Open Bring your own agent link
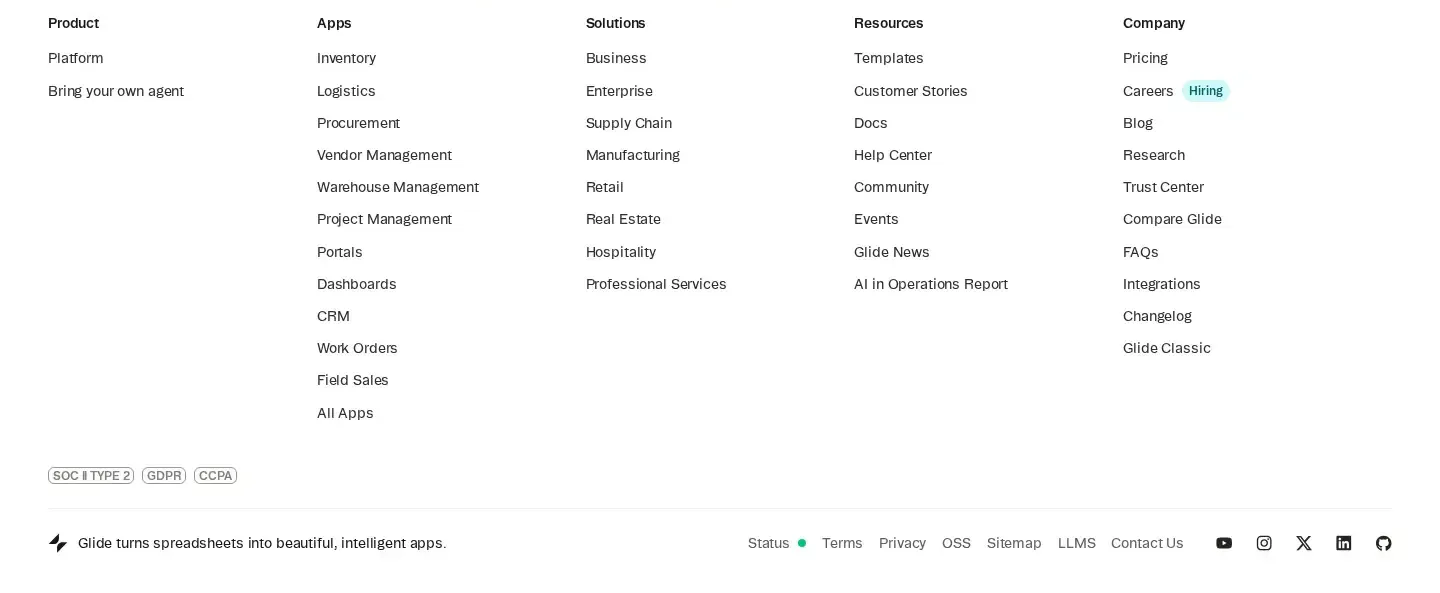Viewport: 1440px width, 593px height. coord(116,91)
